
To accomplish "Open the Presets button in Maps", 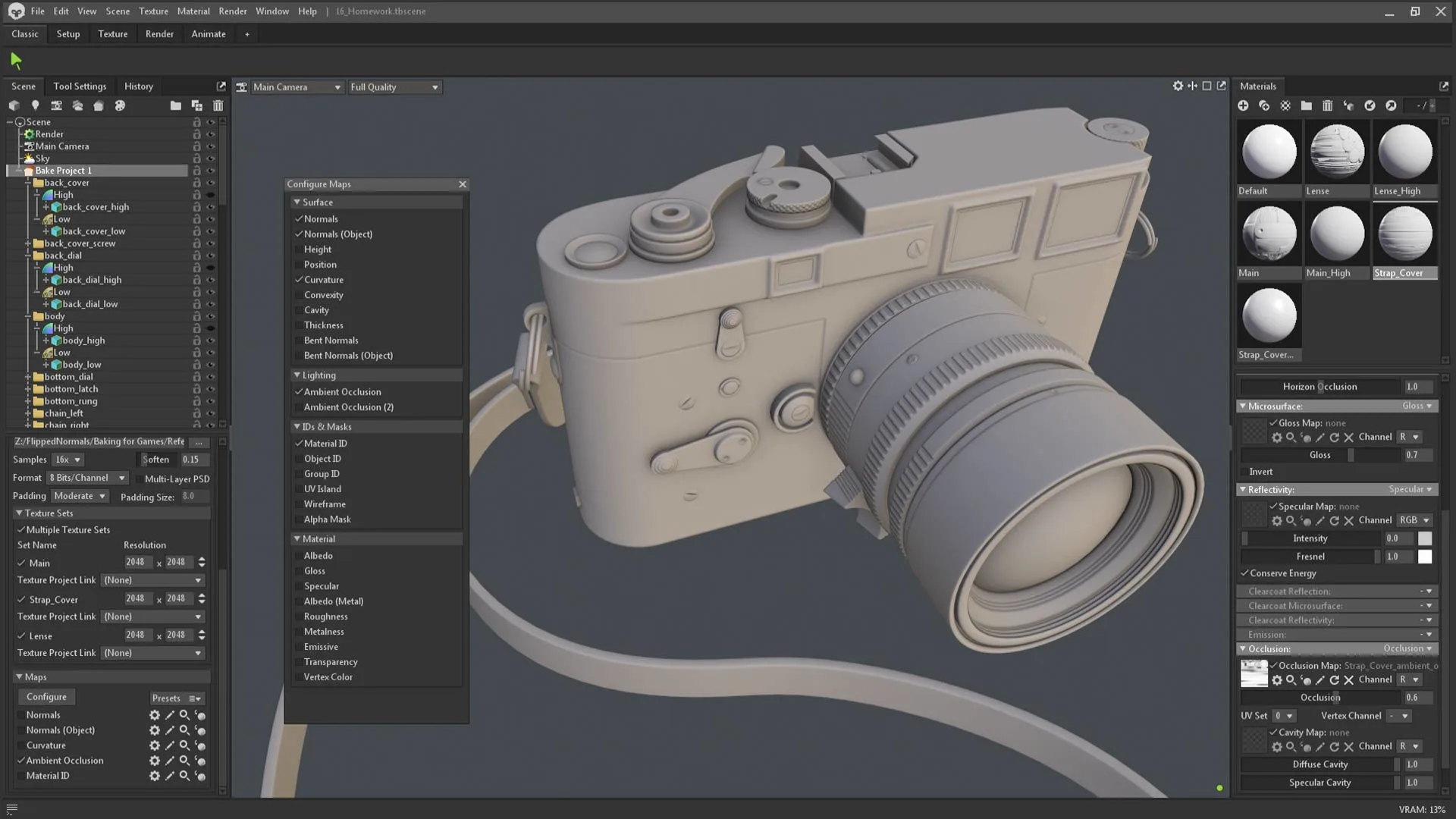I will click(x=176, y=698).
